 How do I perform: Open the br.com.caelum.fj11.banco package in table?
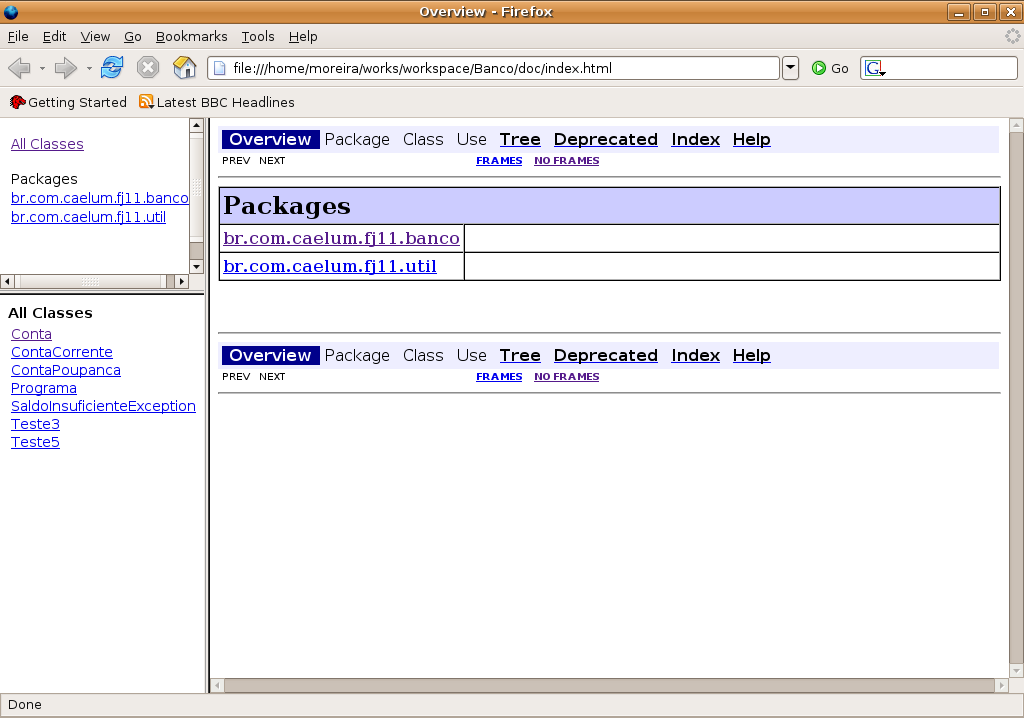tap(341, 238)
